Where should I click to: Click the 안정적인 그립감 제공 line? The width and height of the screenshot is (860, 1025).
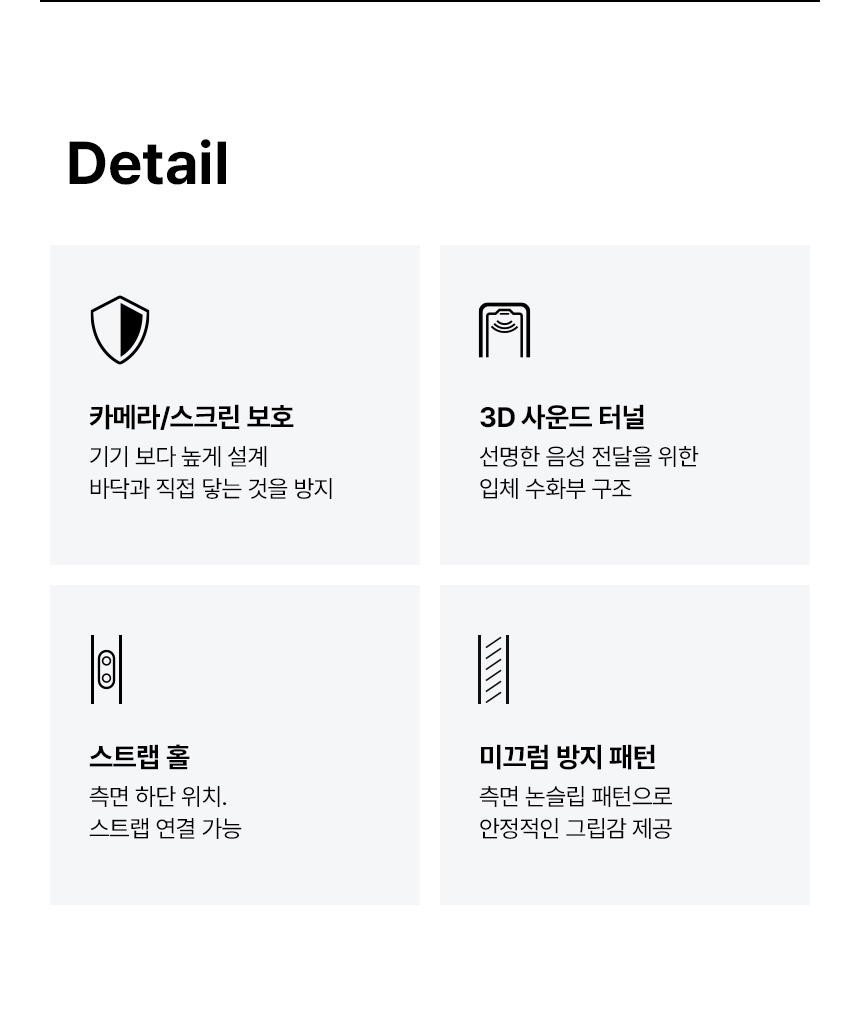tap(575, 829)
